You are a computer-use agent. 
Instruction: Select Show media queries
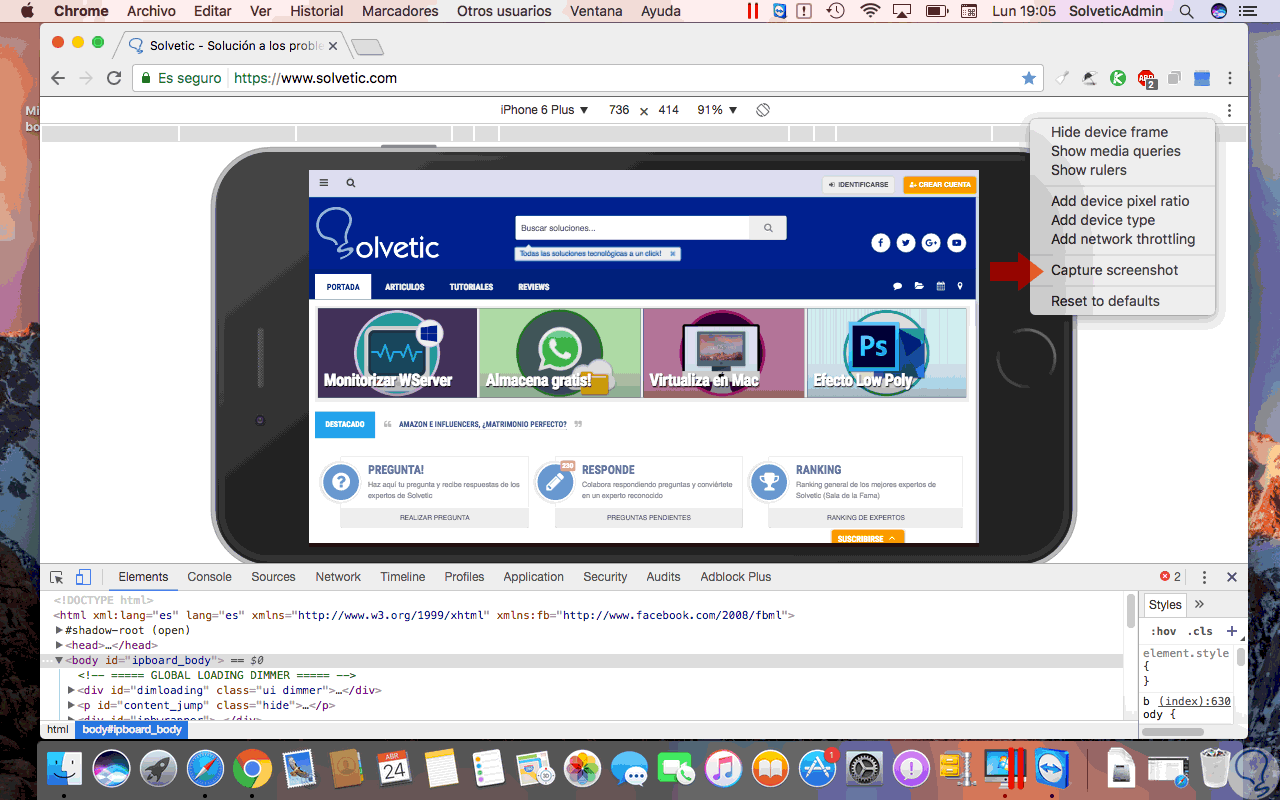pyautogui.click(x=1122, y=151)
